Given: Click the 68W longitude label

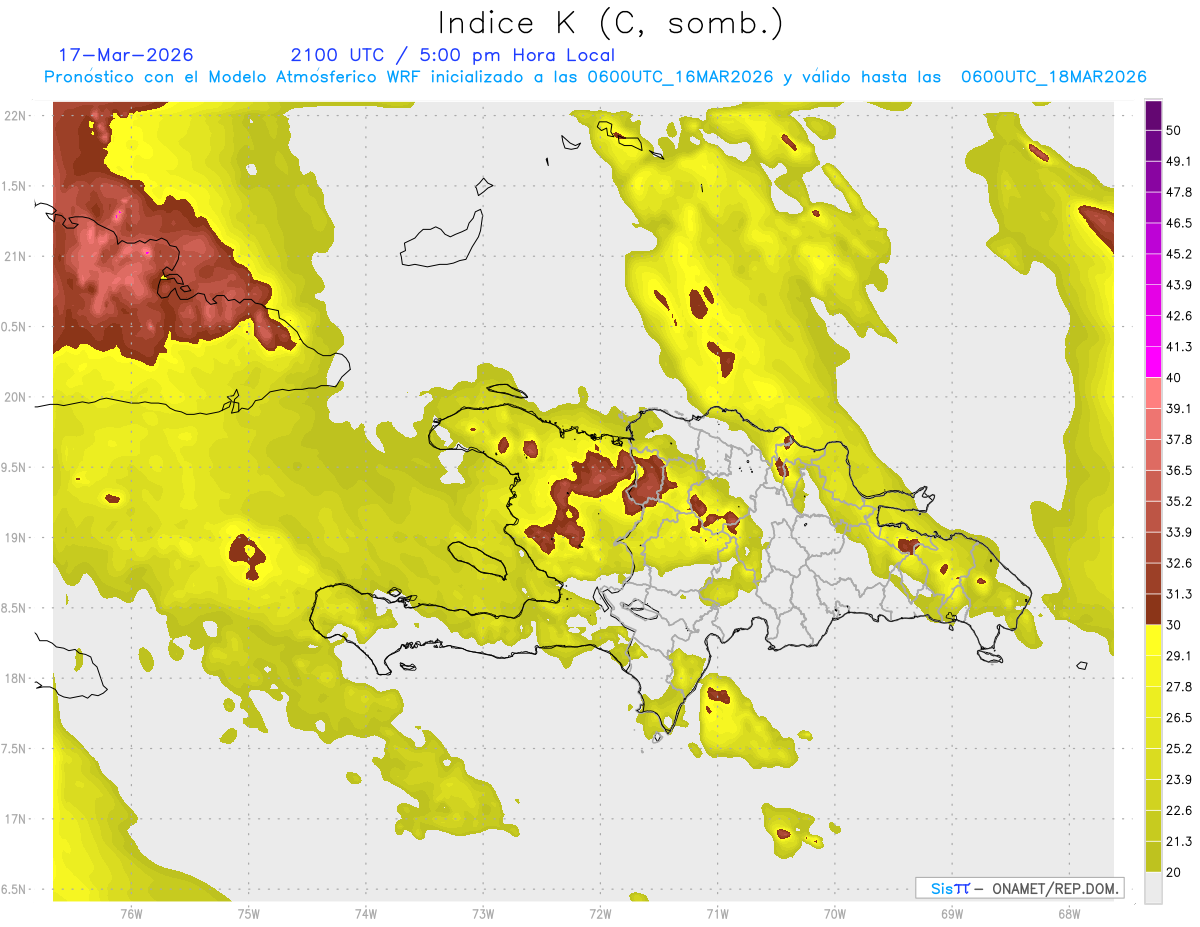Looking at the screenshot, I should point(1068,914).
